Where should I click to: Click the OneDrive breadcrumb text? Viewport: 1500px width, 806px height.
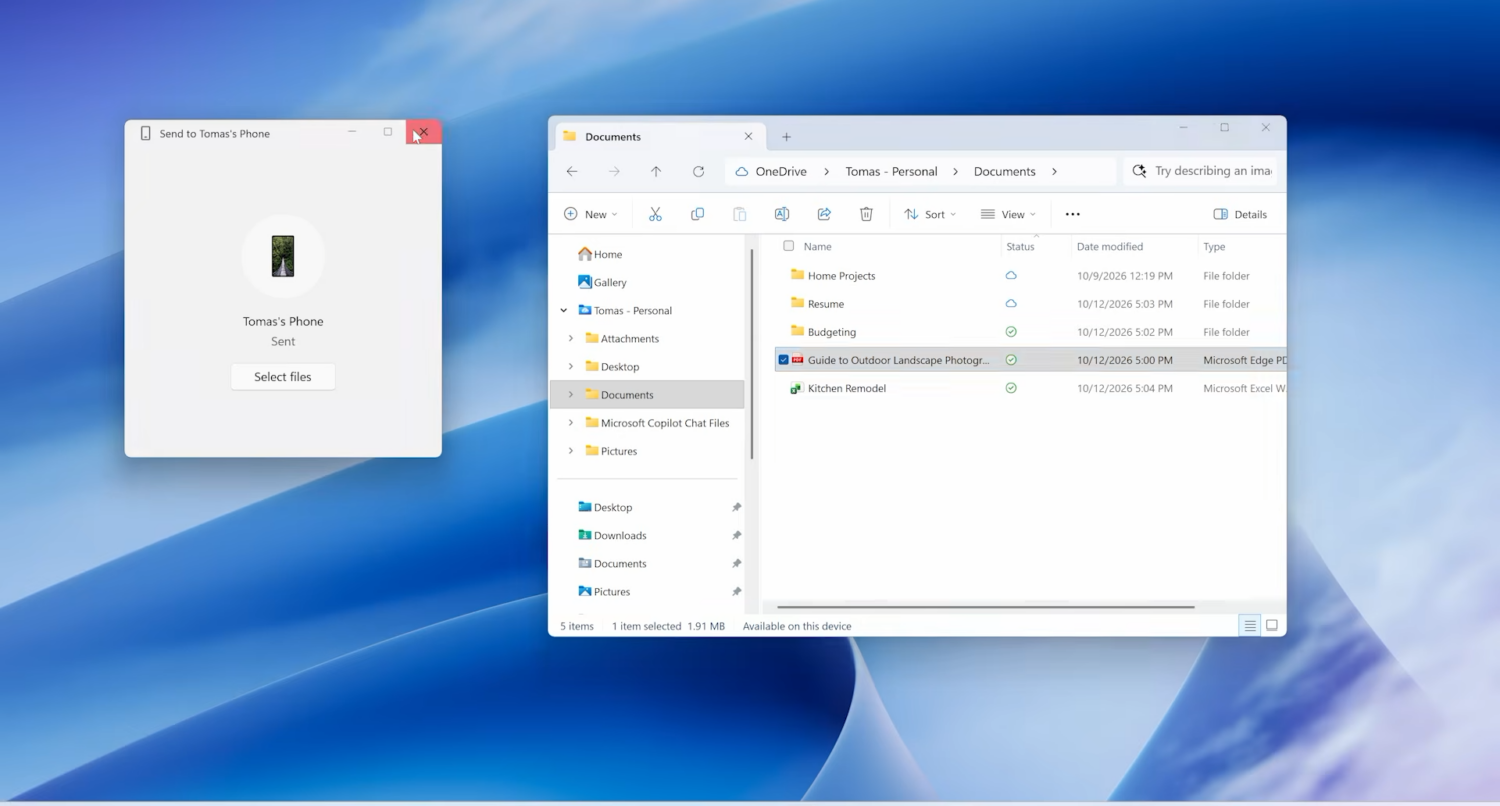(x=781, y=171)
